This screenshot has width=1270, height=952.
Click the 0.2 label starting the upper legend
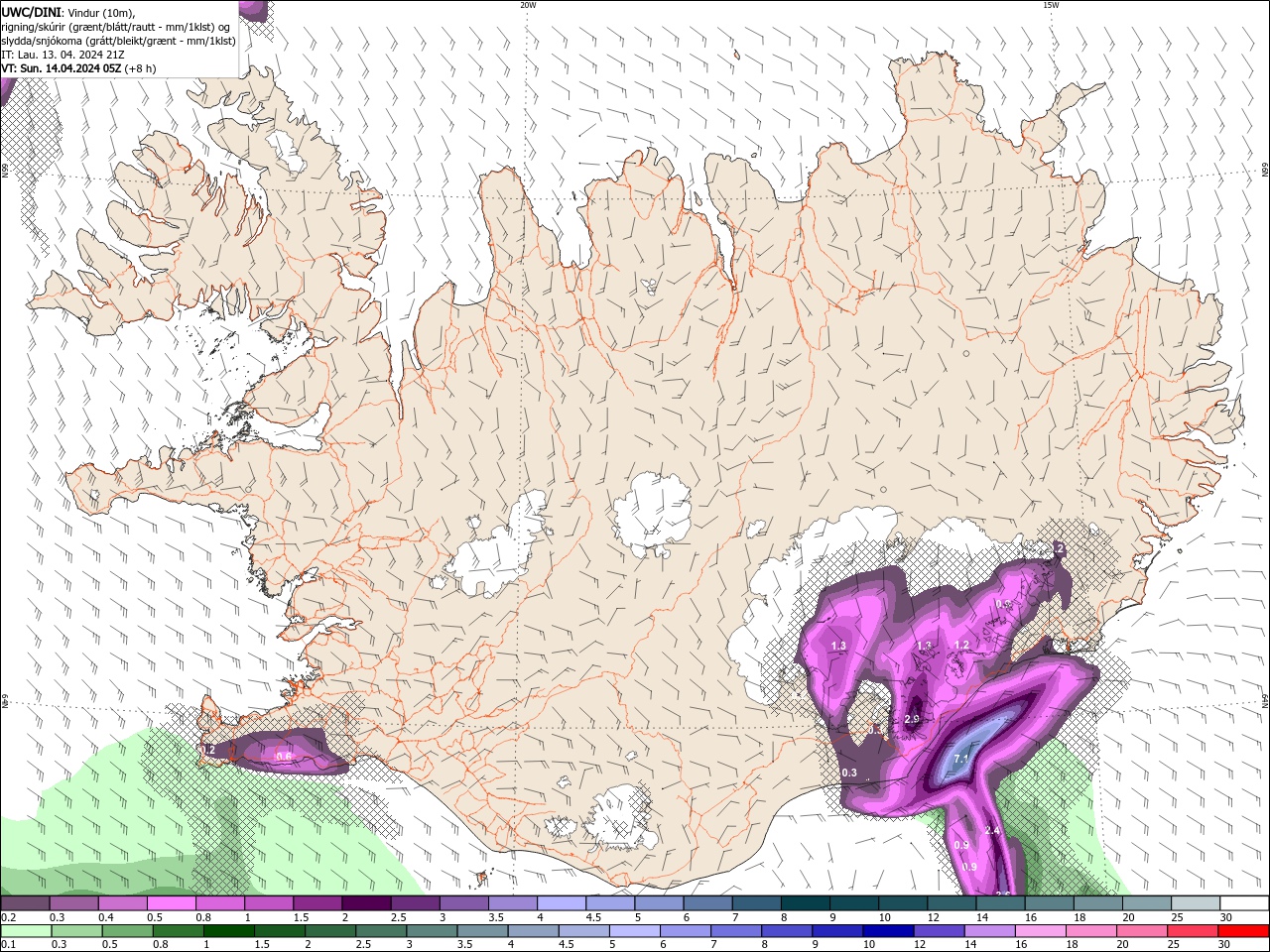coord(8,917)
